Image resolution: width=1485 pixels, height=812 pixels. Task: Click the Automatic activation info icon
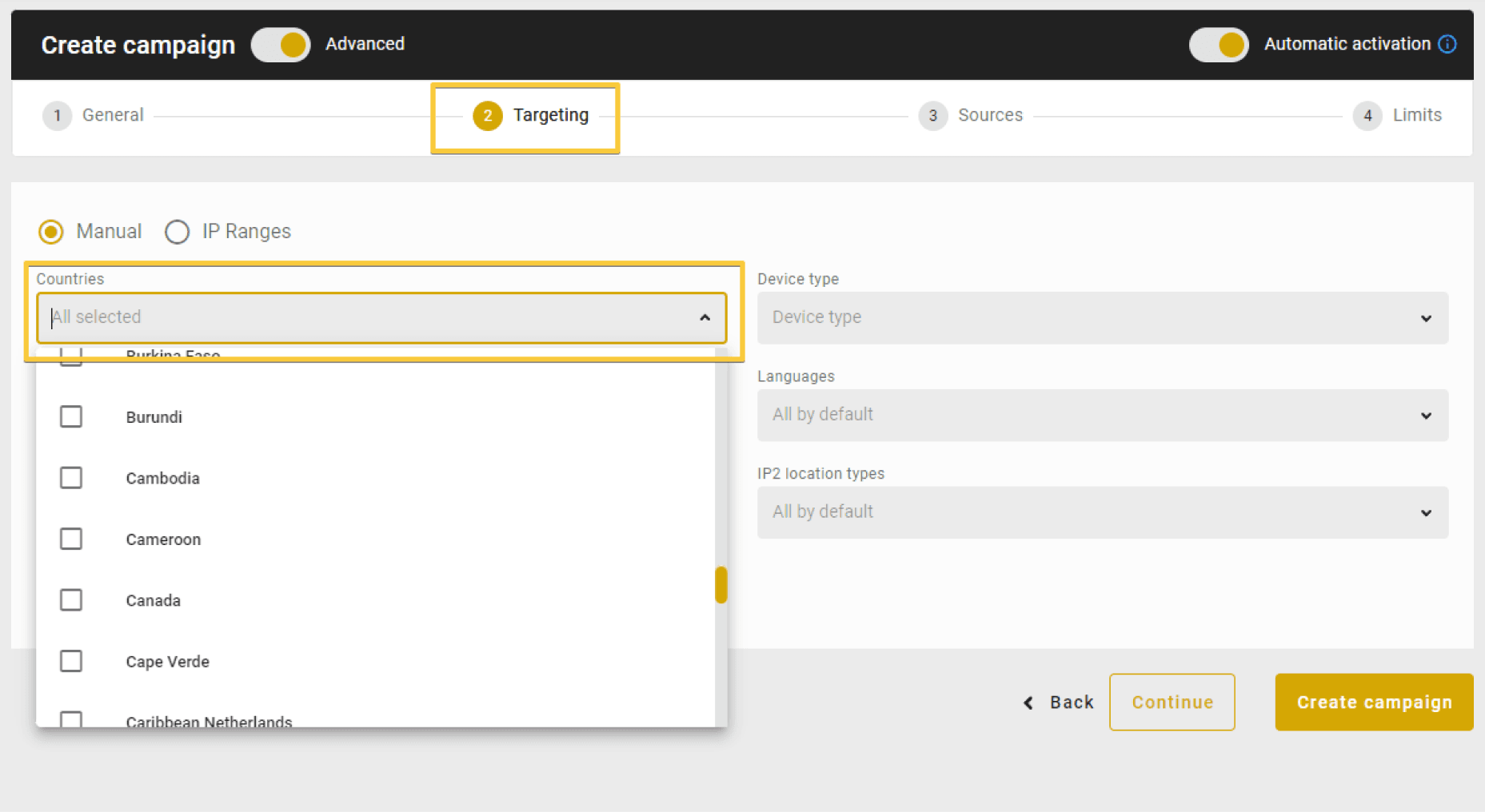tap(1447, 44)
